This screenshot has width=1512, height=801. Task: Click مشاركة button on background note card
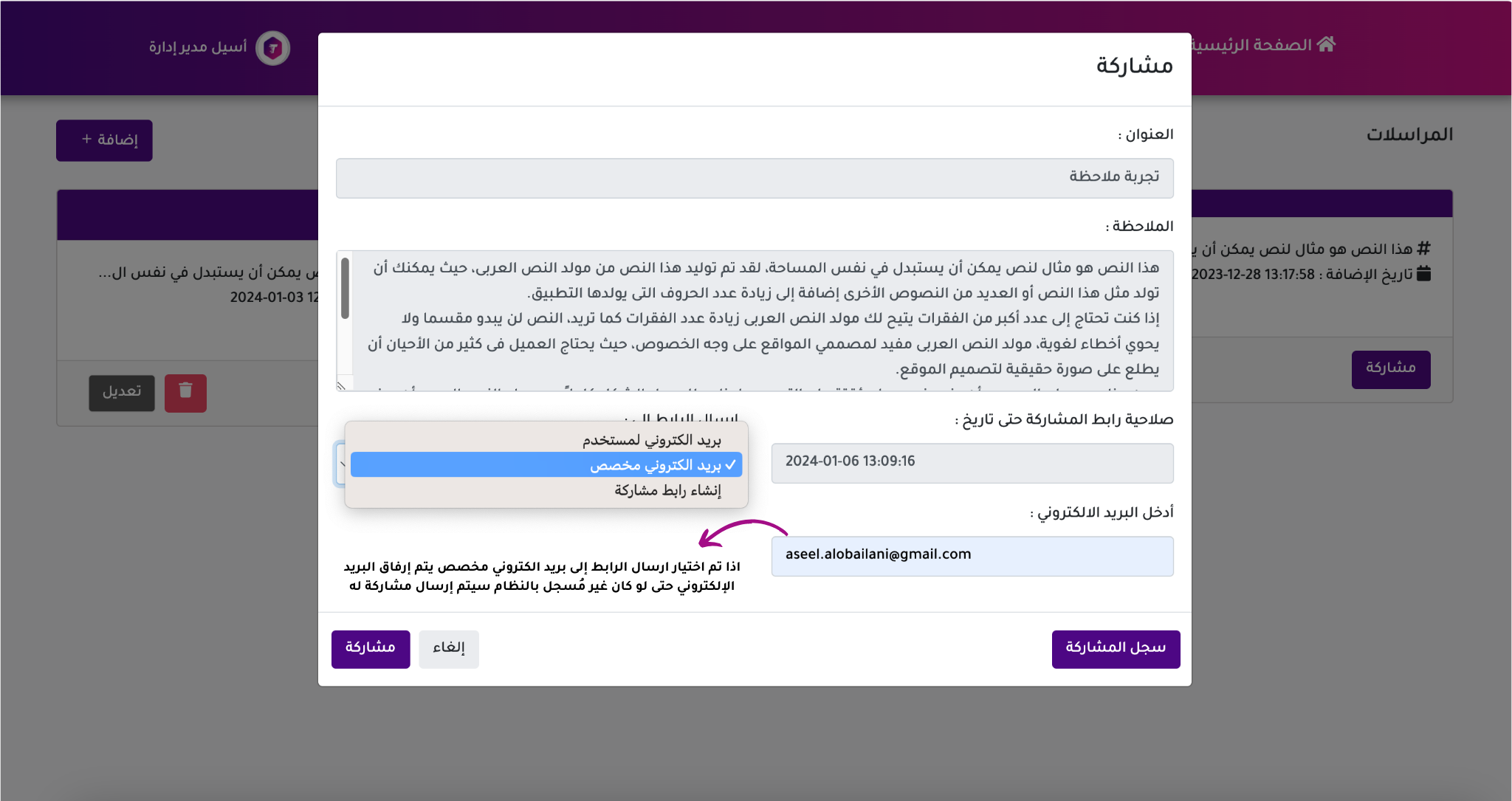pyautogui.click(x=1390, y=368)
